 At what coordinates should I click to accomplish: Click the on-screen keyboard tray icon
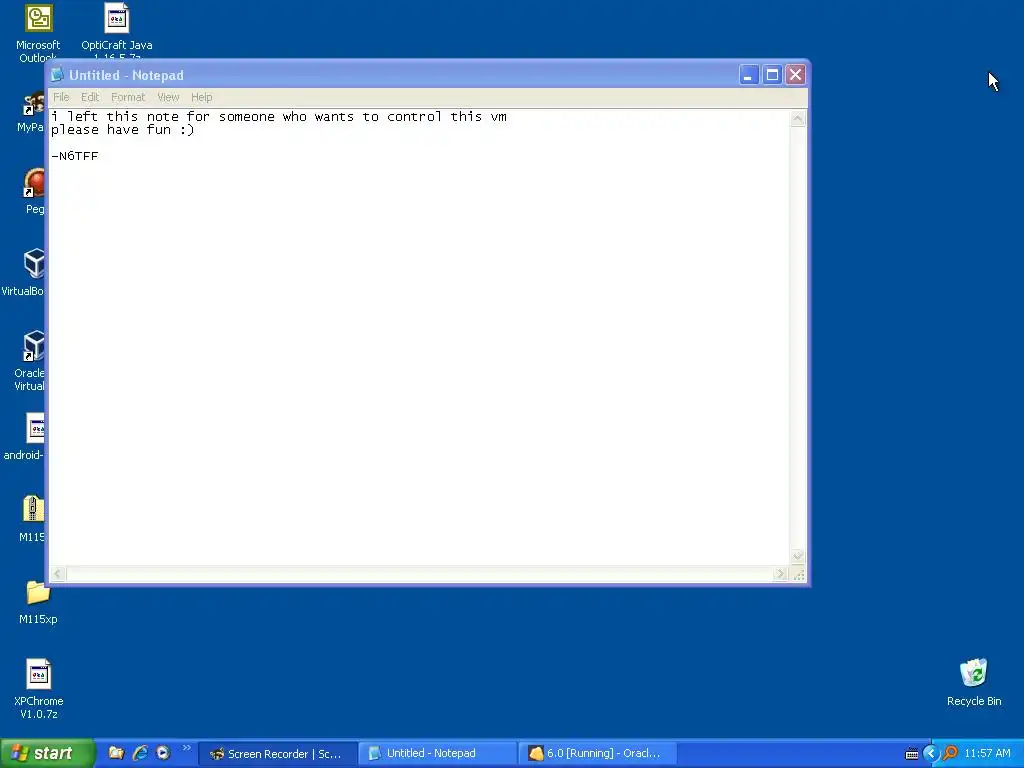point(912,754)
